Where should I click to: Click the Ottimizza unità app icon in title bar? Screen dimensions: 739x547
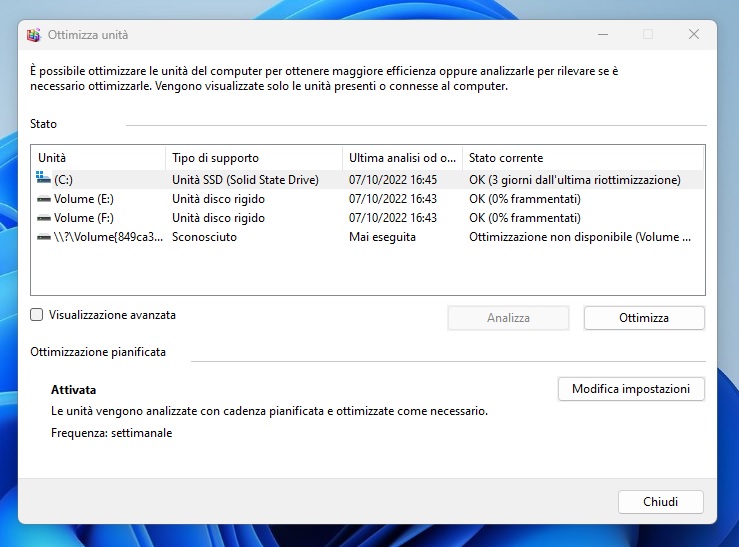point(33,35)
